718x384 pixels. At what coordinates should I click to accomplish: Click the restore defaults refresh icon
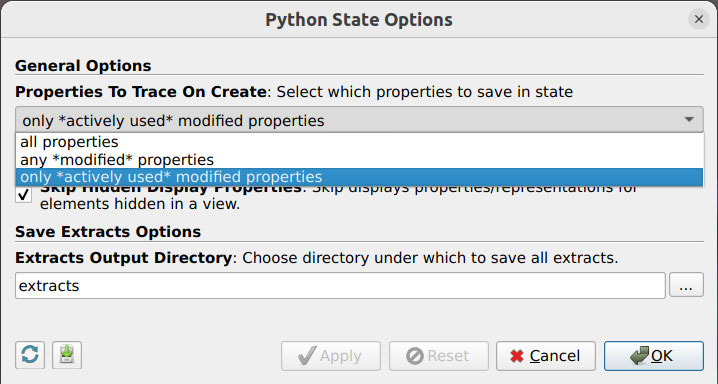[30, 355]
